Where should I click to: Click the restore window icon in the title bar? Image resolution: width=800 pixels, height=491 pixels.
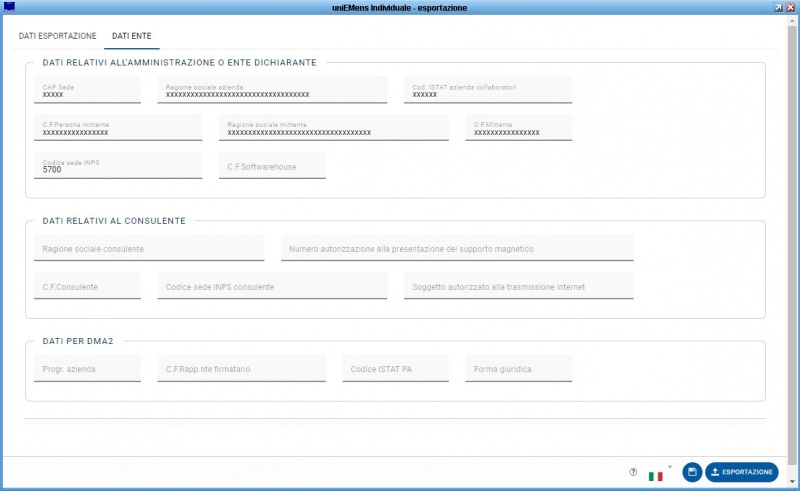pos(778,7)
